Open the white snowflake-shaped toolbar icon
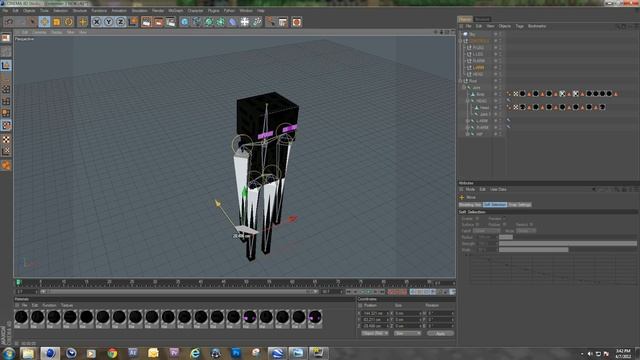Viewport: 640px width, 360px height. point(244,22)
